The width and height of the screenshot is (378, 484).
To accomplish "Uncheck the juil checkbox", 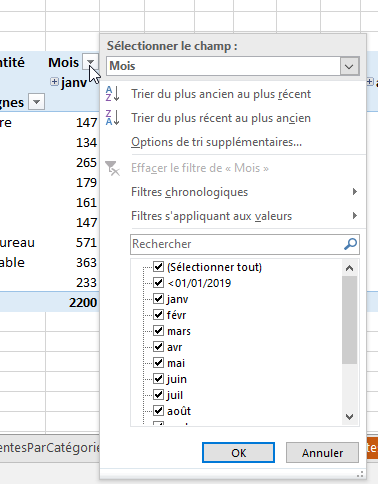I will 158,395.
